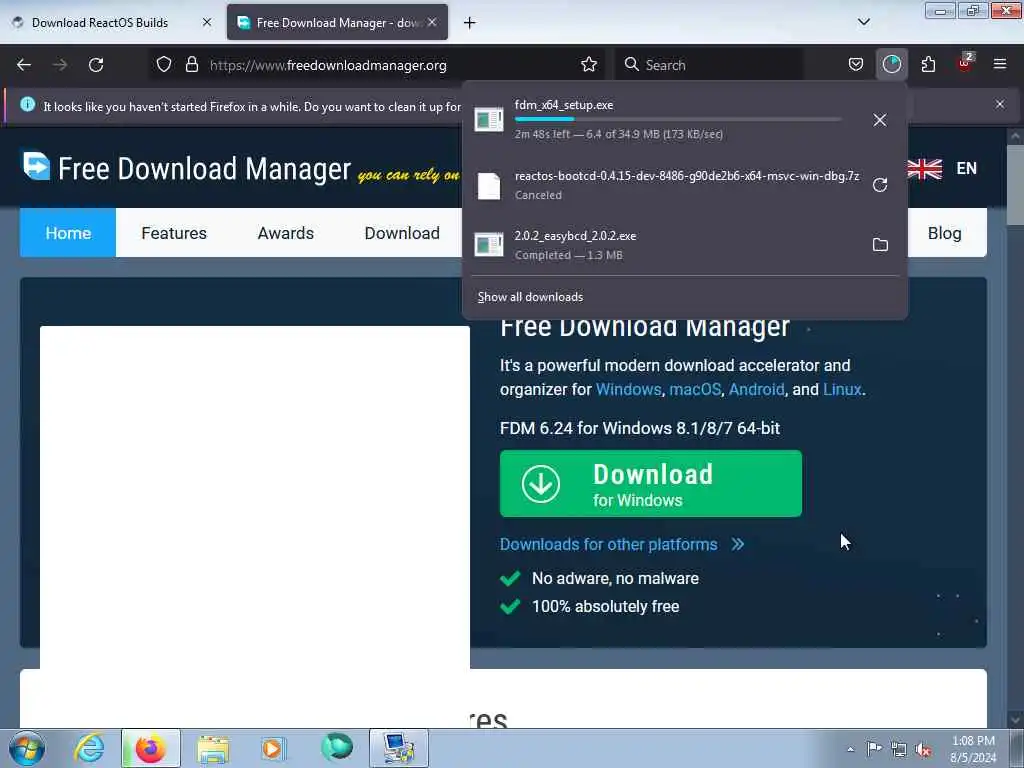Open Action Center flag tray icon
Image resolution: width=1024 pixels, height=768 pixels.
[x=874, y=749]
